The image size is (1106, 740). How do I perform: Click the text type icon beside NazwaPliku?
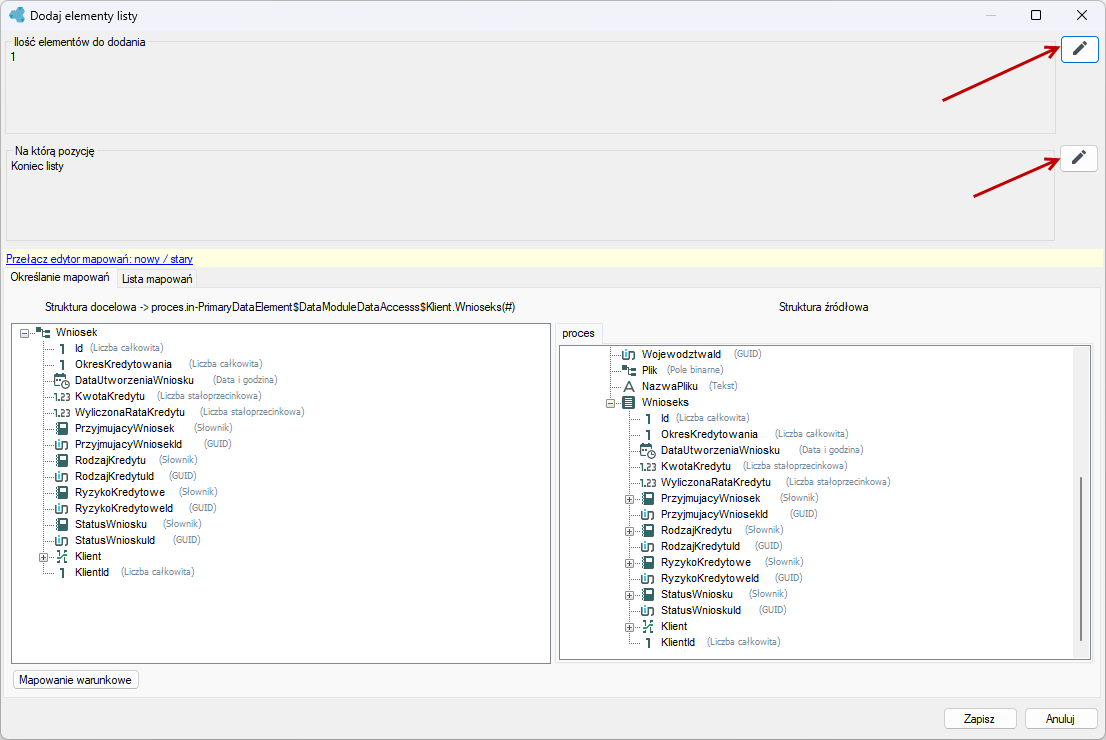(628, 387)
